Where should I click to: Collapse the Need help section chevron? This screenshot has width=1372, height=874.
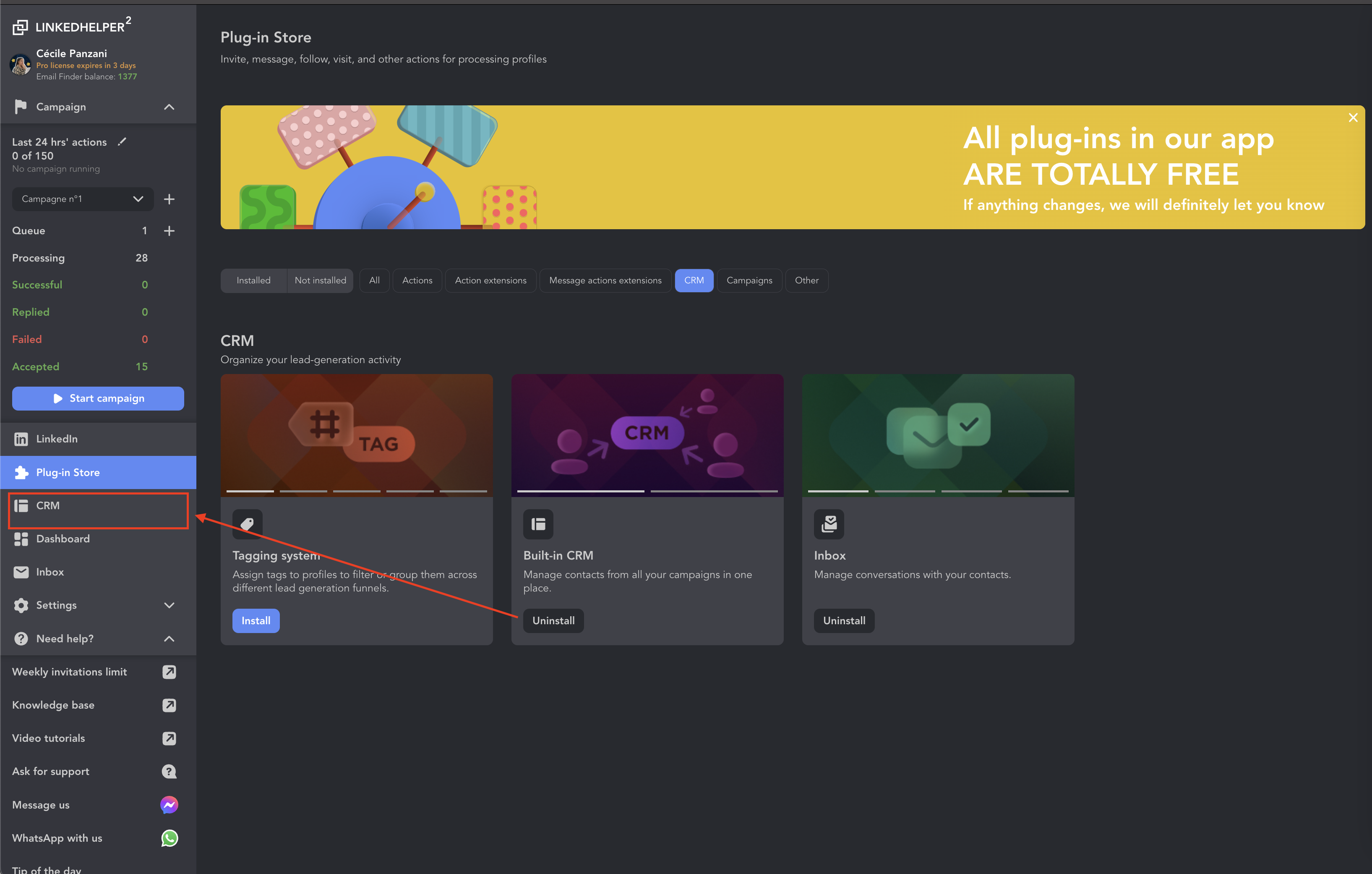(169, 638)
